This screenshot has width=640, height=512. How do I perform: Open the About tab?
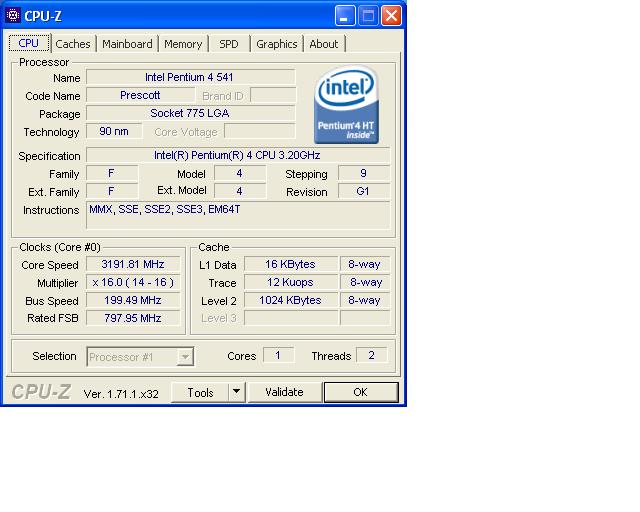324,44
